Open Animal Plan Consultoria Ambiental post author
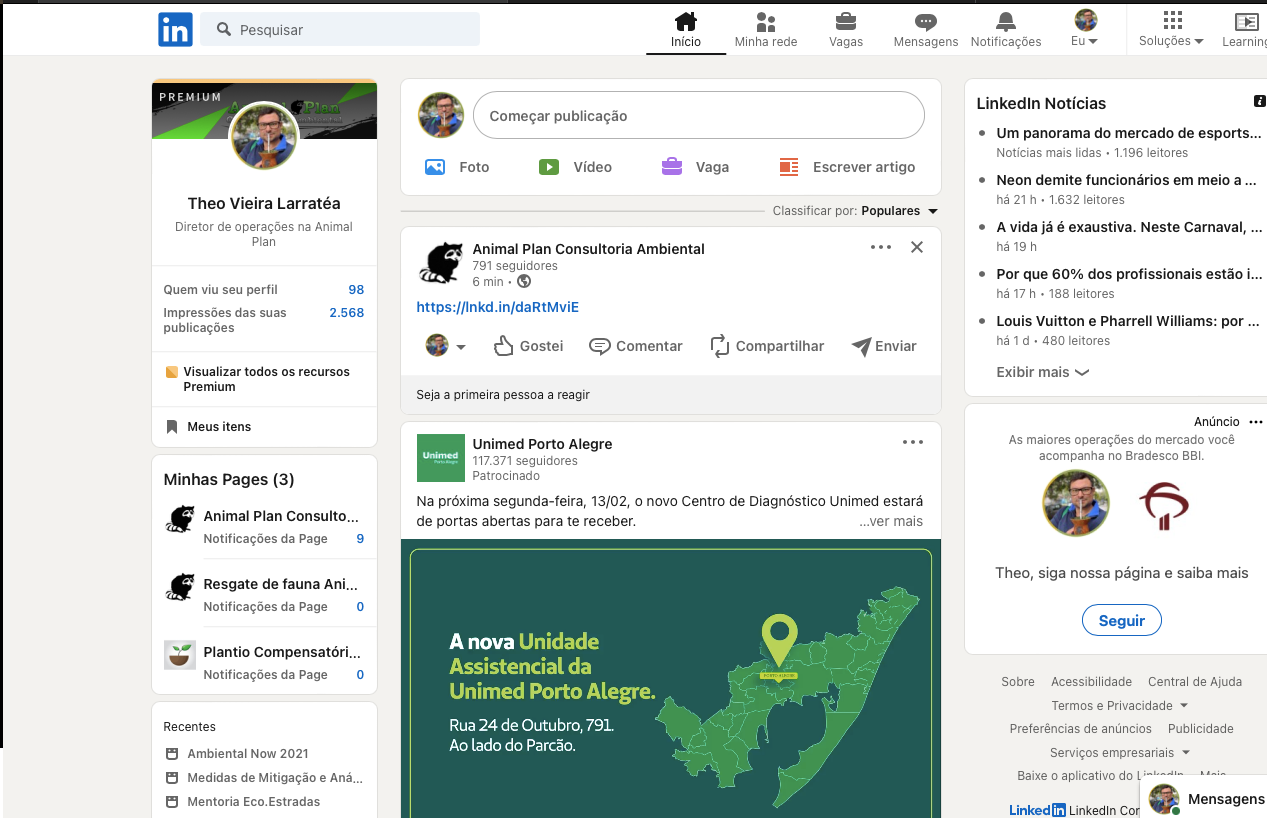The height and width of the screenshot is (818, 1267). [588, 249]
